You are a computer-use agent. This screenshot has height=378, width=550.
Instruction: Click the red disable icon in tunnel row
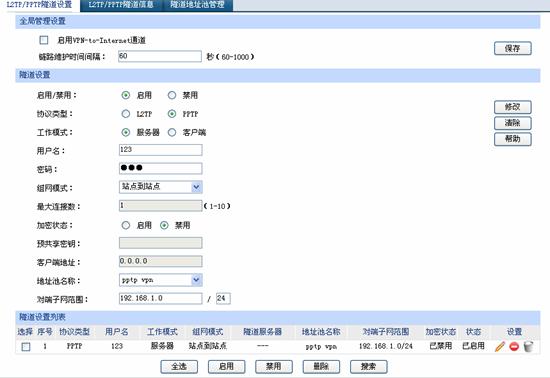514,346
